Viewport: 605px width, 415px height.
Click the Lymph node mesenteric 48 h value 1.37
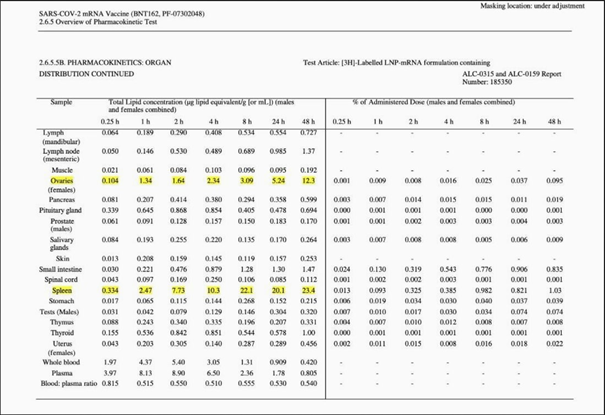(308, 151)
